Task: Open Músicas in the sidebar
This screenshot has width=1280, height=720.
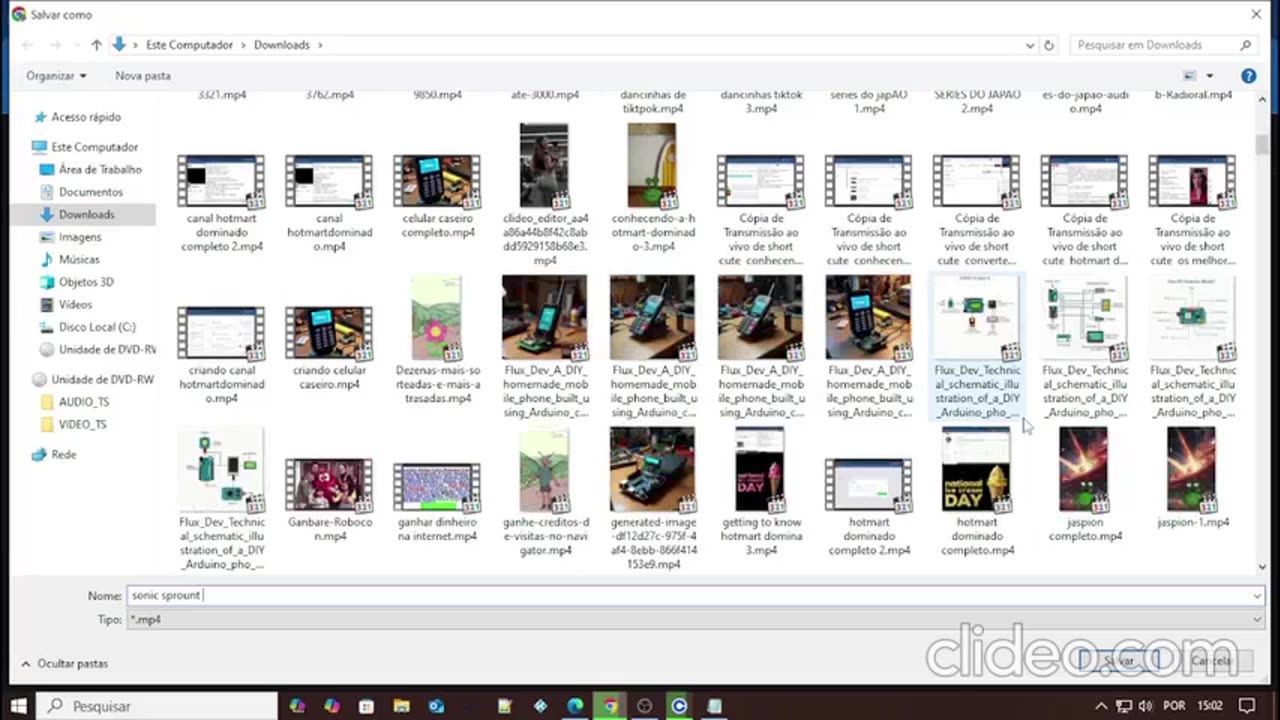Action: coord(78,260)
